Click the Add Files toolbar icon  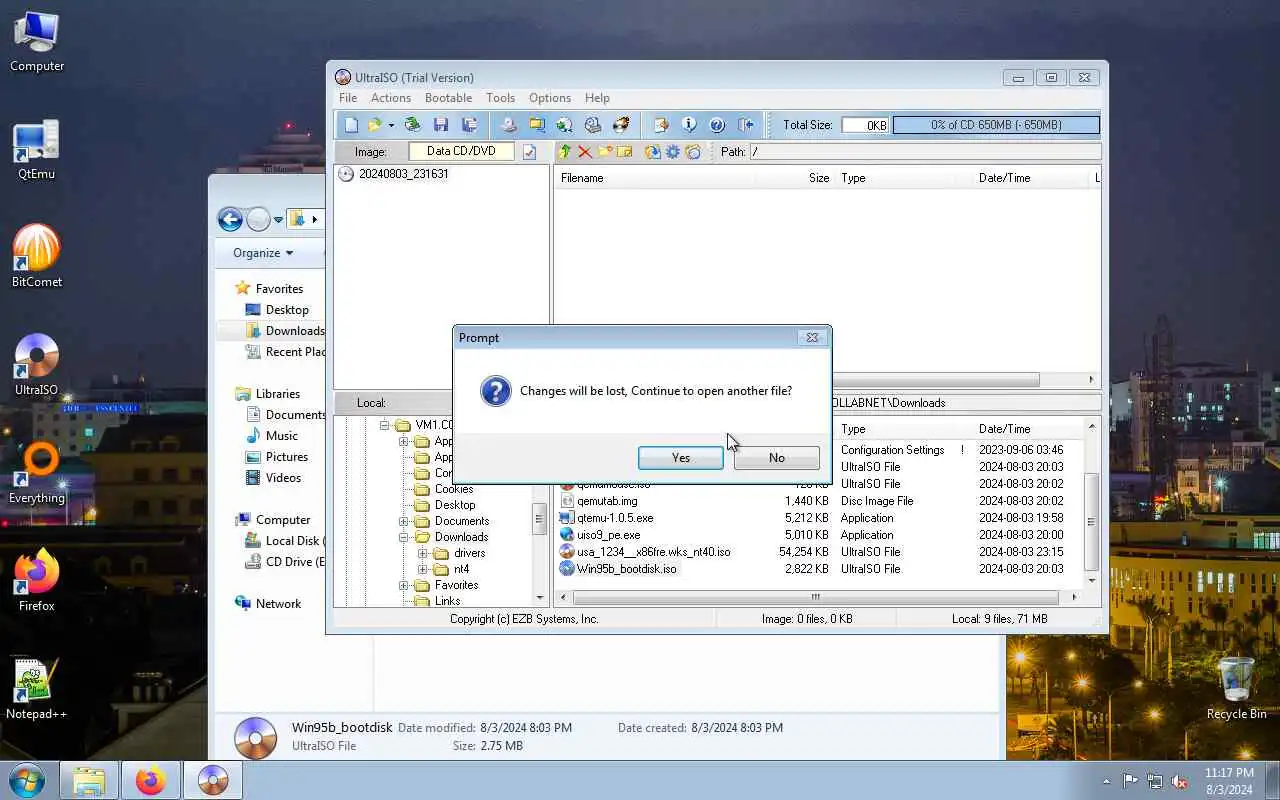[x=661, y=125]
